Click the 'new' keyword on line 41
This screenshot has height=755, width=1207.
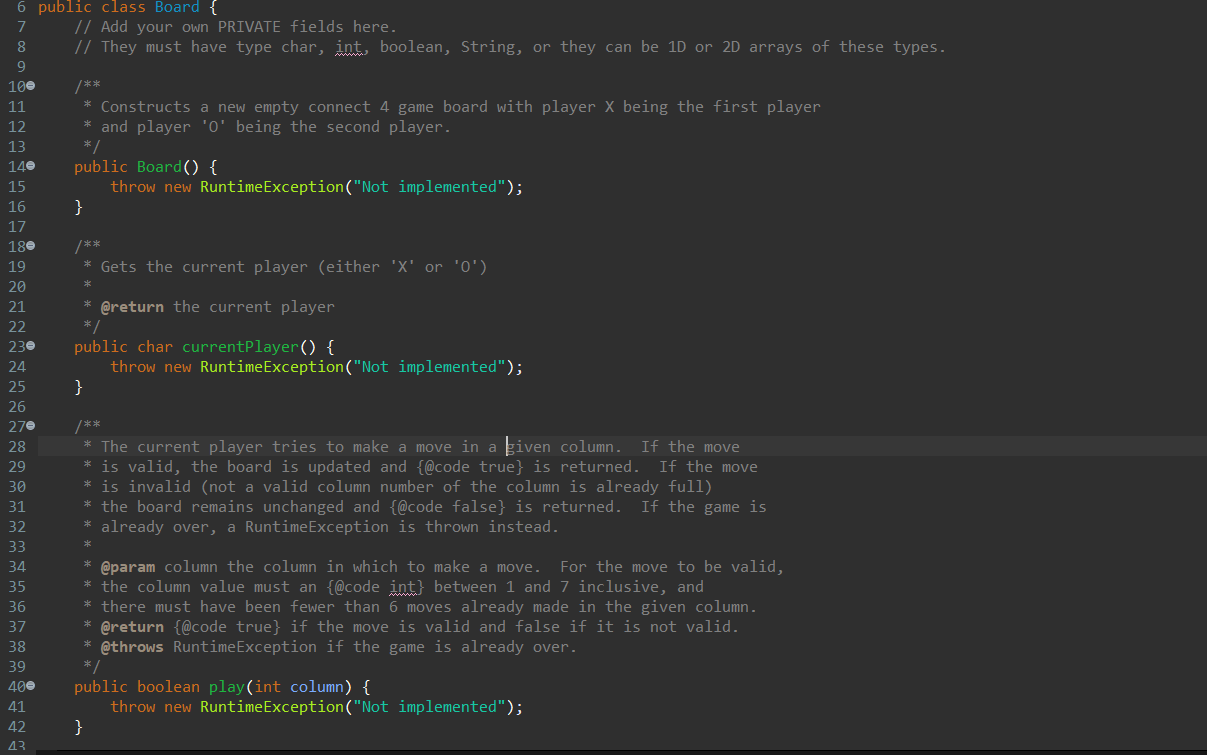pos(177,707)
